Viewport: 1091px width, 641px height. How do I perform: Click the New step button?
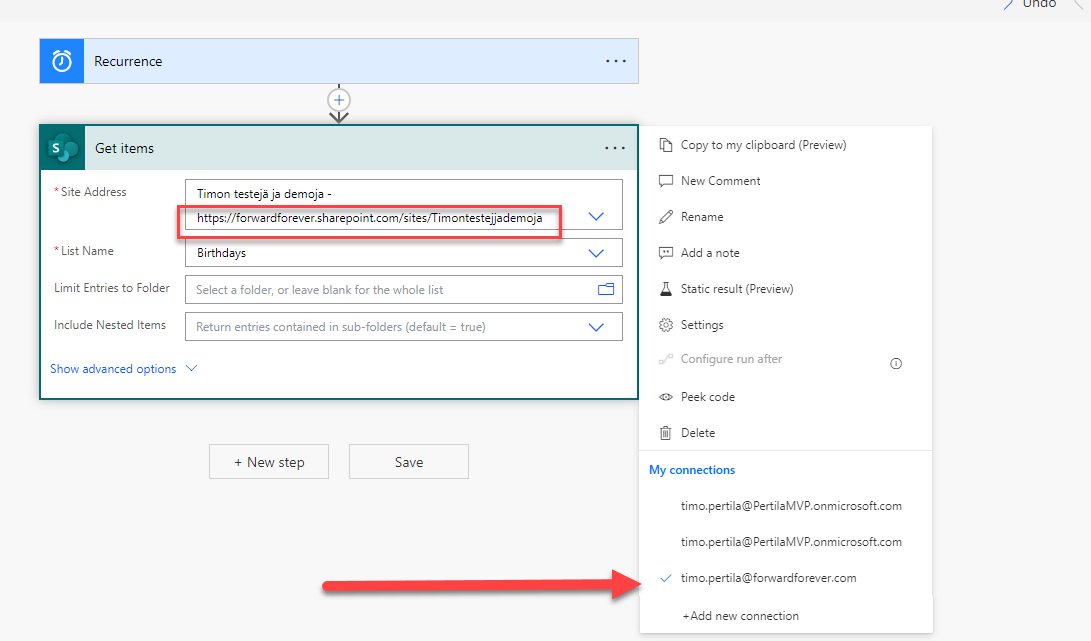coord(269,462)
